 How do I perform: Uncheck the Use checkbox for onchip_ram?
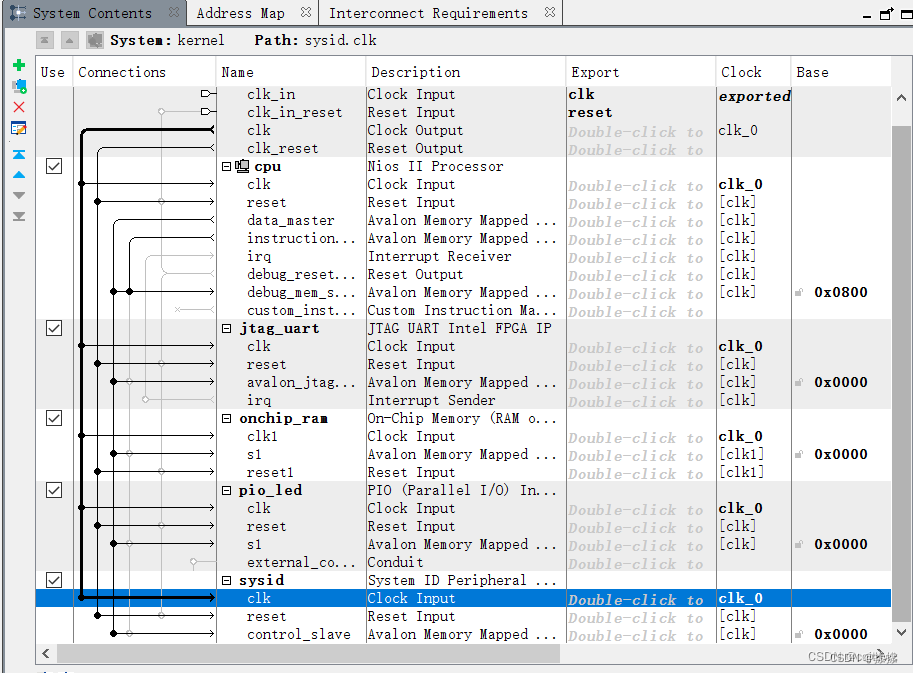click(x=54, y=418)
